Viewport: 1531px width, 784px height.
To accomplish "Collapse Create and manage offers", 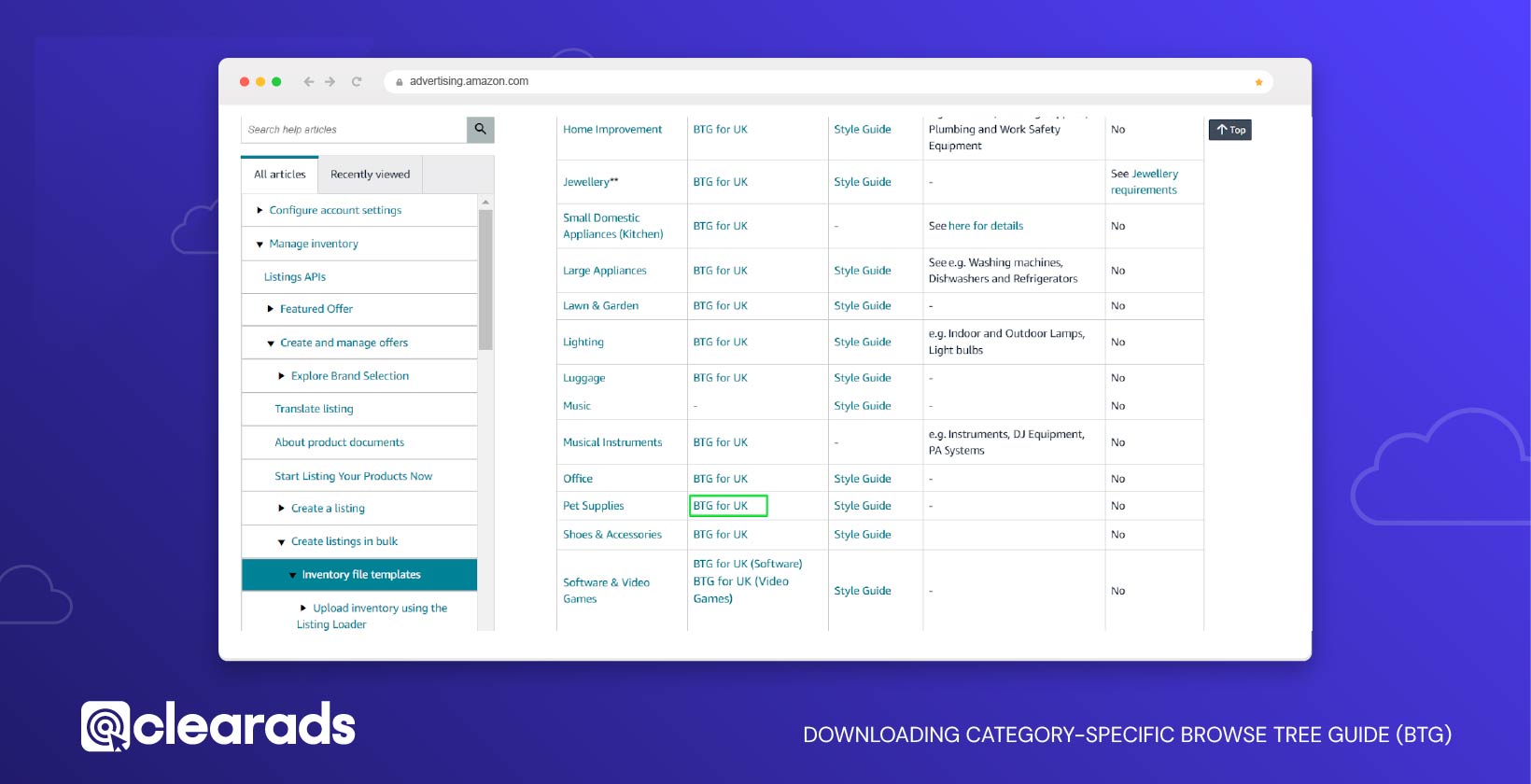I will 271,343.
